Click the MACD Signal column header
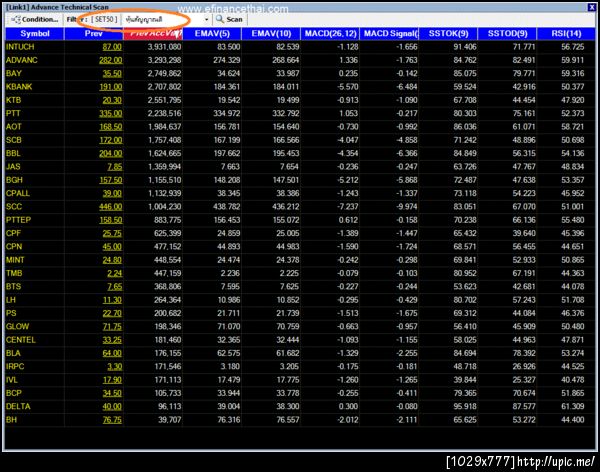 (389, 34)
